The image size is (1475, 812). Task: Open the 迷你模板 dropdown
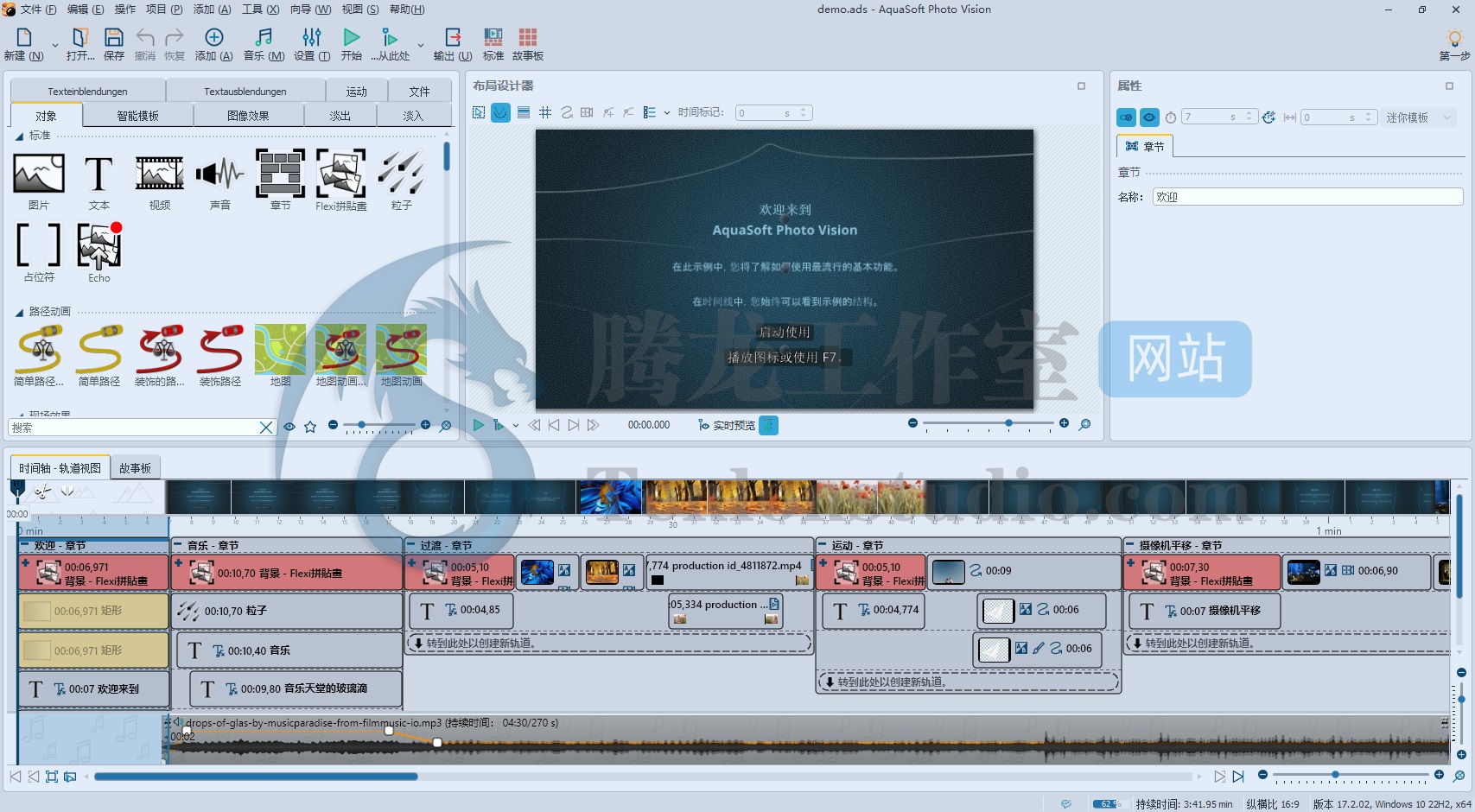click(1418, 117)
